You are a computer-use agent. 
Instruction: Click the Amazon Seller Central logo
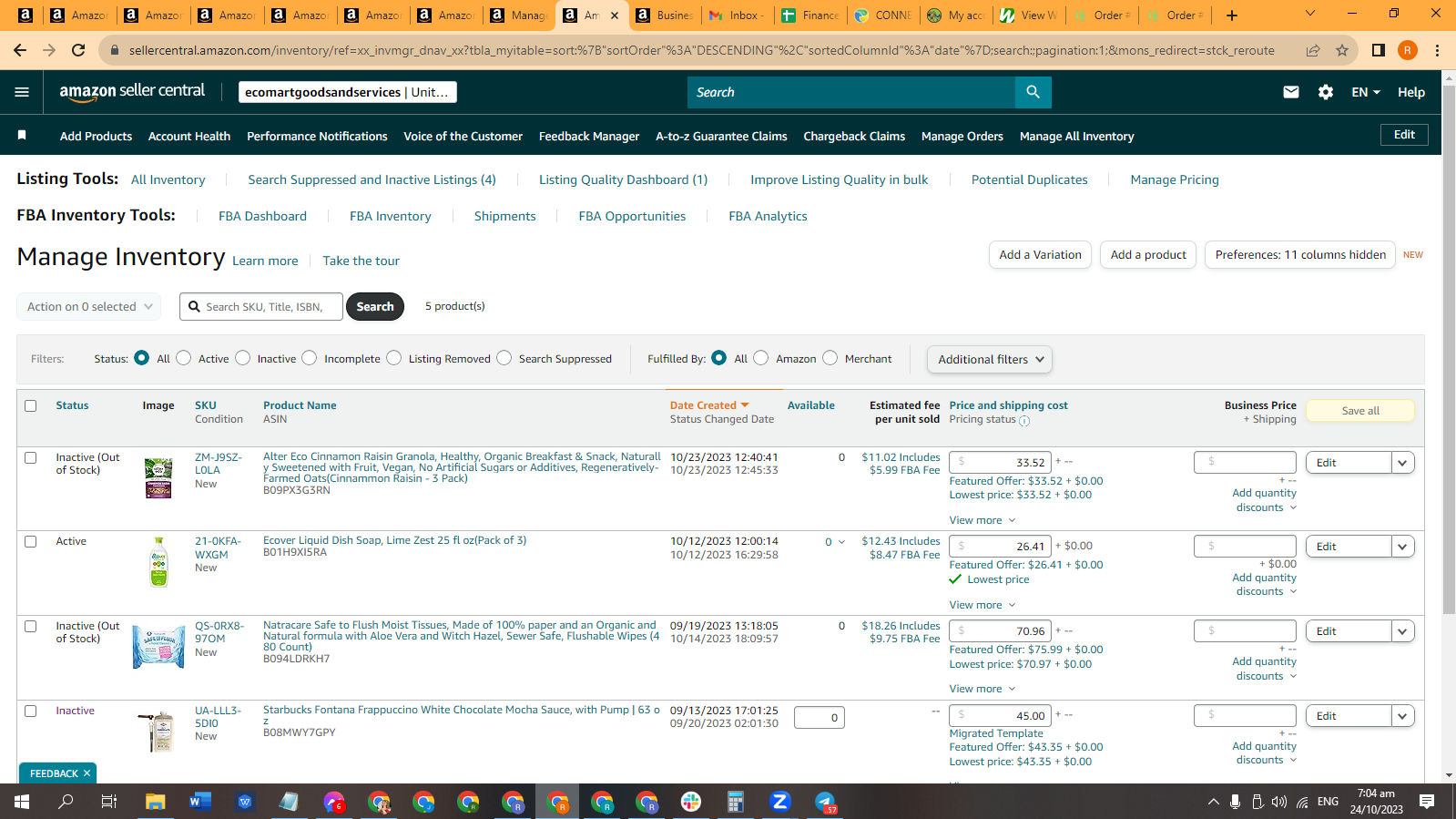click(x=132, y=91)
